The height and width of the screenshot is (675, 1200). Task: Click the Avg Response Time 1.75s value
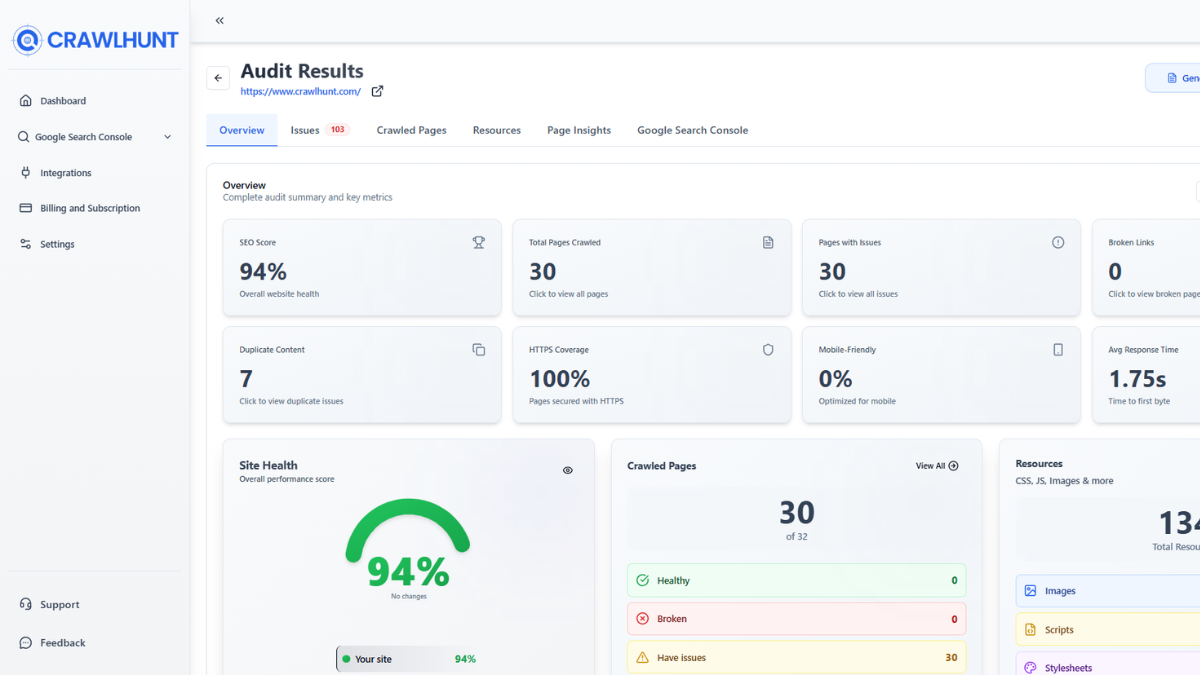[x=1138, y=379]
